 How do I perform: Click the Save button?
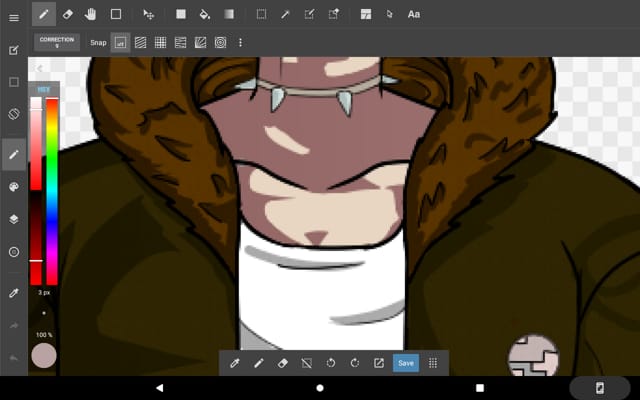click(x=405, y=363)
